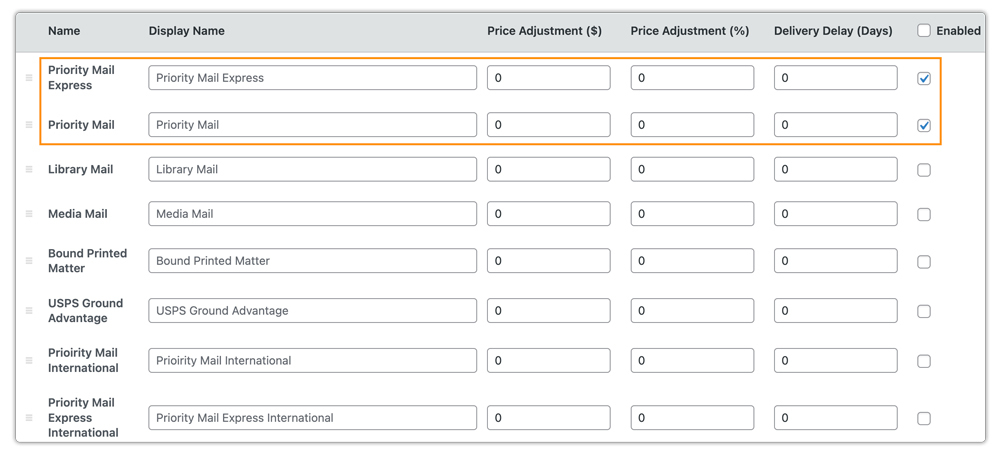This screenshot has height=455, width=1000.
Task: Edit the Priority Mail Express display name
Action: 312,78
